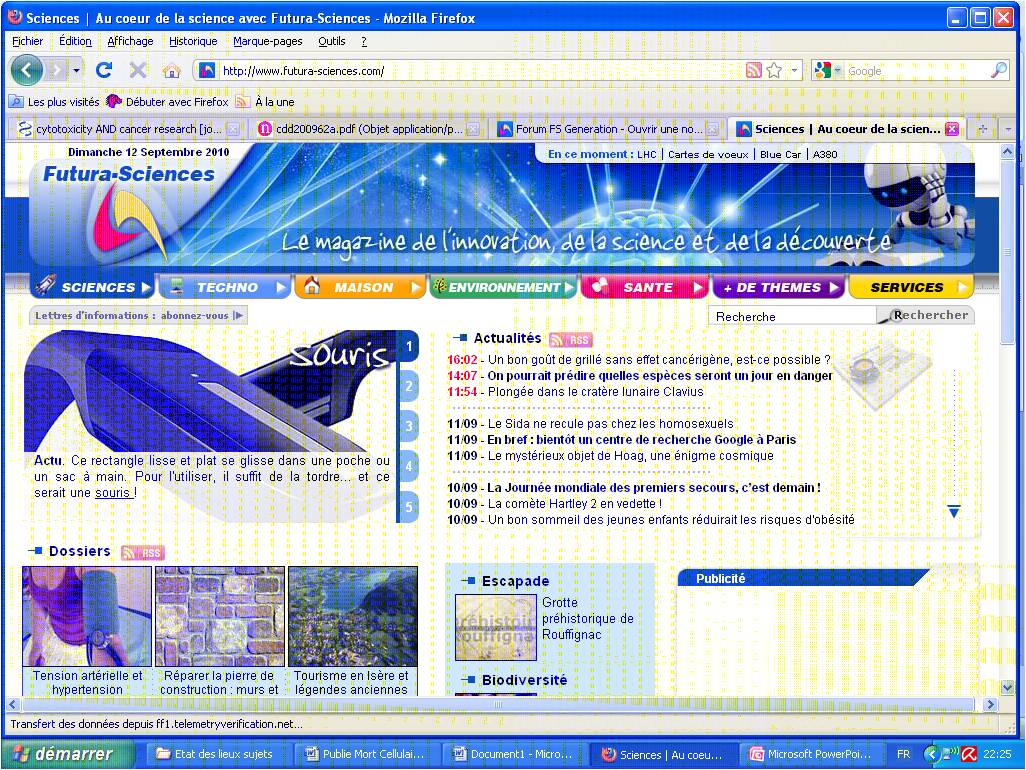
Task: Stop loading with the X icon
Action: coord(137,70)
